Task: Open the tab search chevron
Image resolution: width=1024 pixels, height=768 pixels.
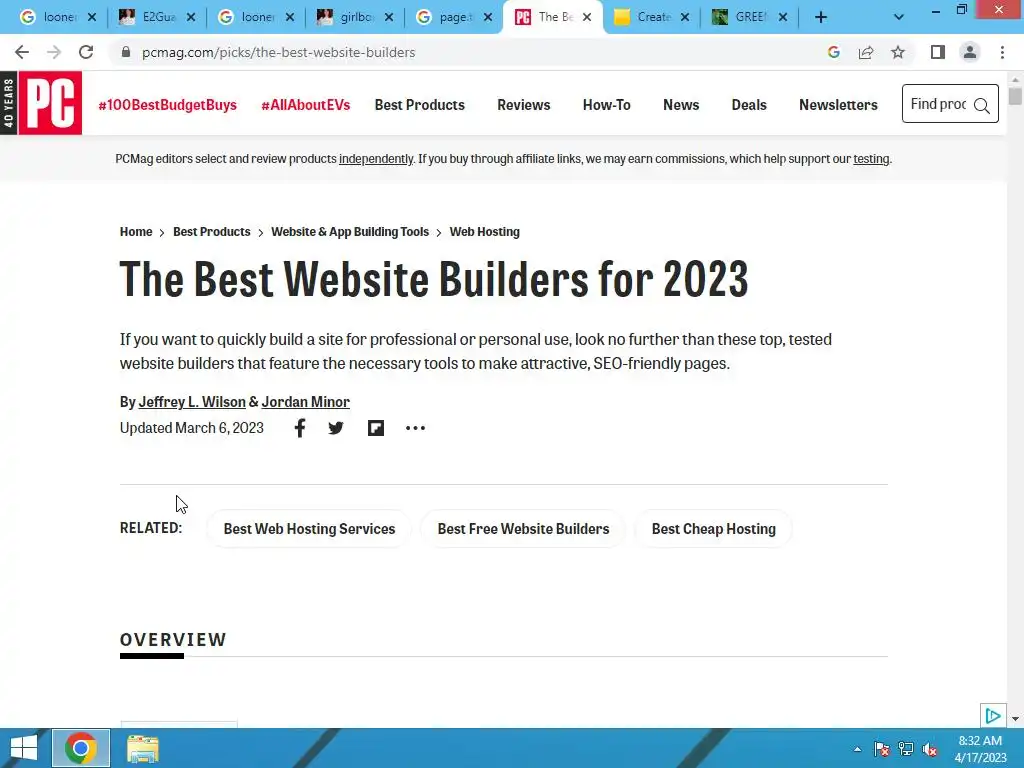Action: click(899, 18)
